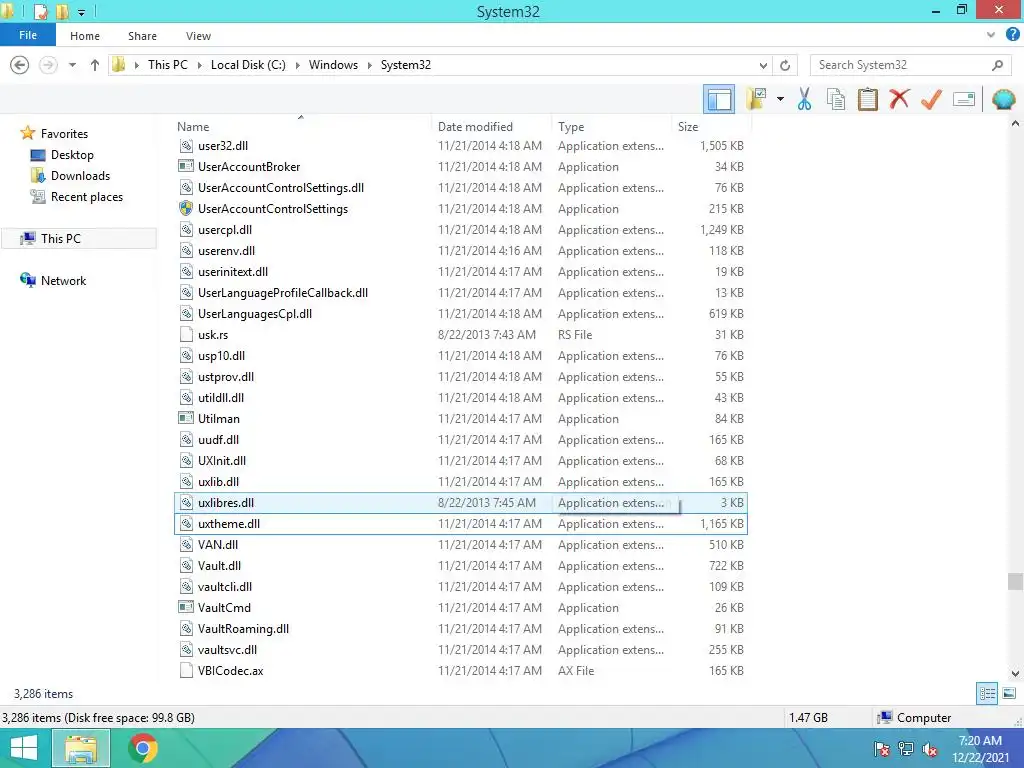Sort by the Size column header
This screenshot has height=768, width=1024.
click(688, 127)
